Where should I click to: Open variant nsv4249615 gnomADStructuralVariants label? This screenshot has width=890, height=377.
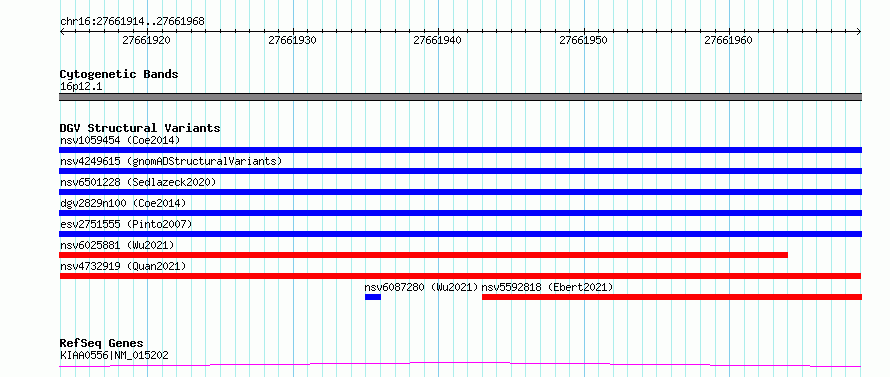[171, 161]
